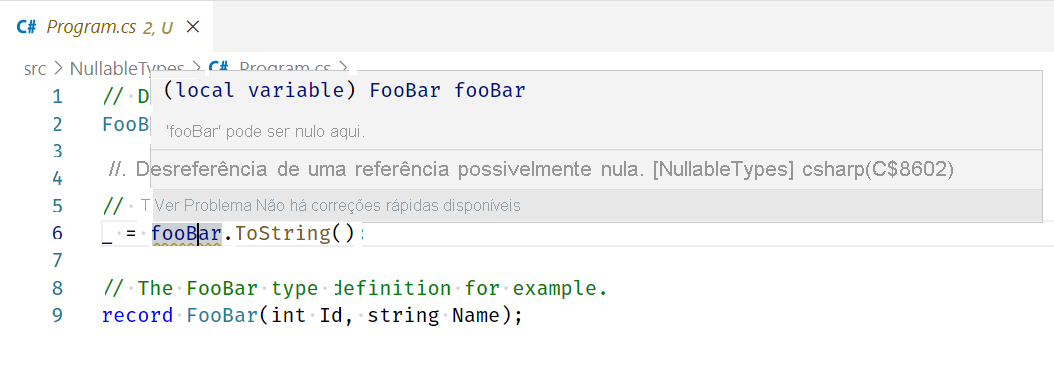
Task: Select the Program.cs editor tab
Action: click(x=107, y=27)
